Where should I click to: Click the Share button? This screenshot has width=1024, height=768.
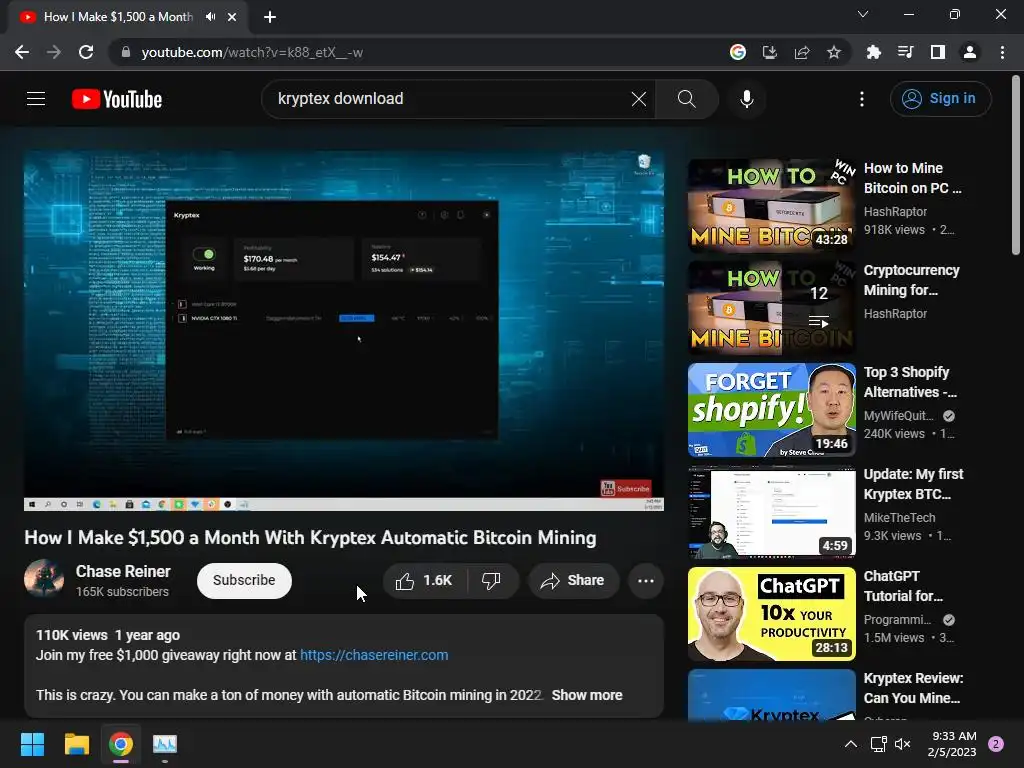coord(573,581)
